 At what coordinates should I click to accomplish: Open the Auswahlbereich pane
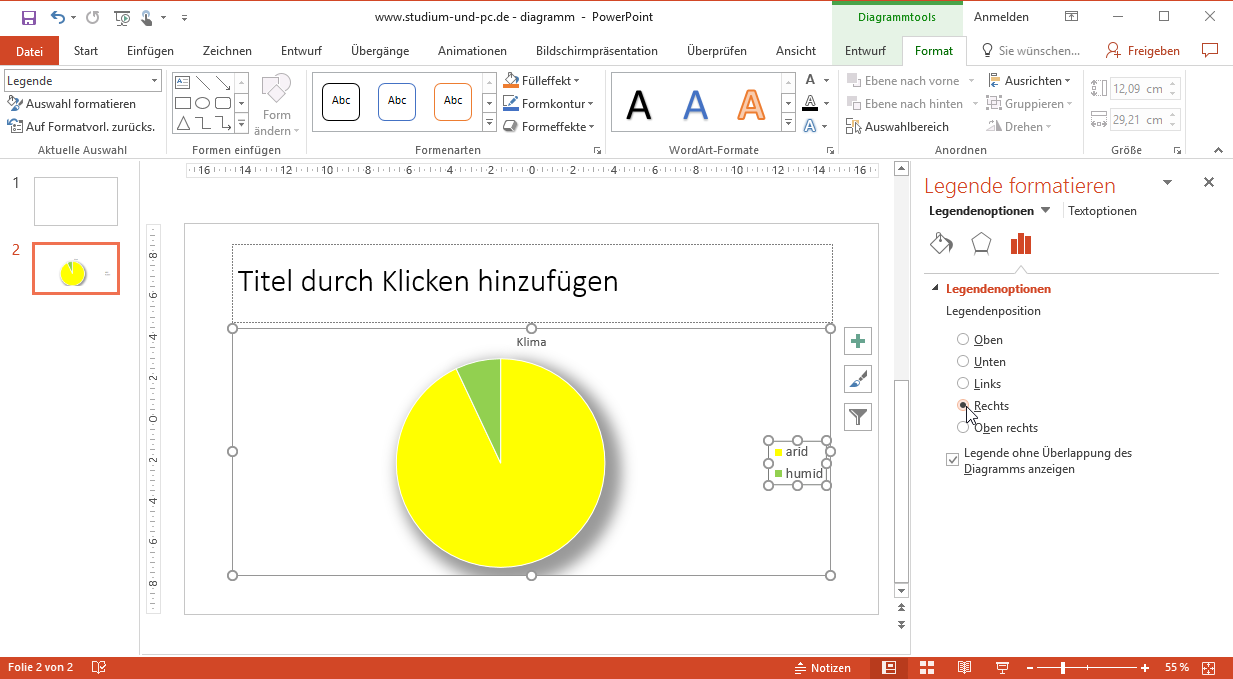(897, 127)
